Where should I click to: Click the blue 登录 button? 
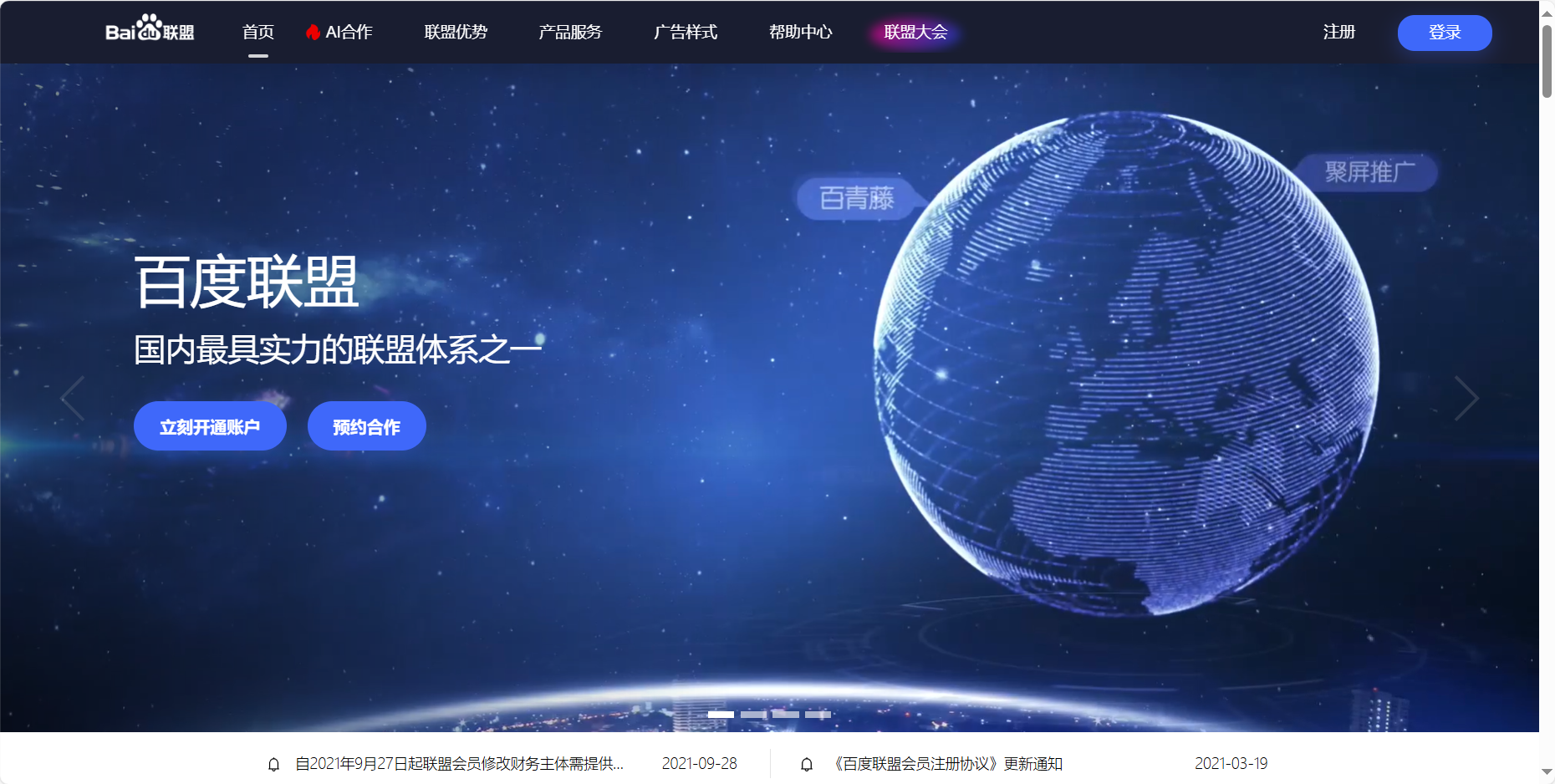[1445, 33]
